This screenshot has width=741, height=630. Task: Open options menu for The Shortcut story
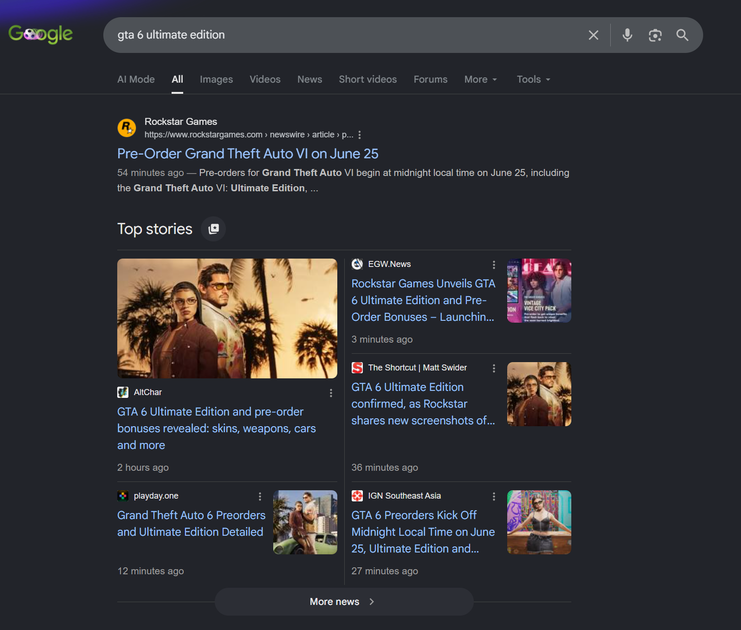(x=494, y=368)
